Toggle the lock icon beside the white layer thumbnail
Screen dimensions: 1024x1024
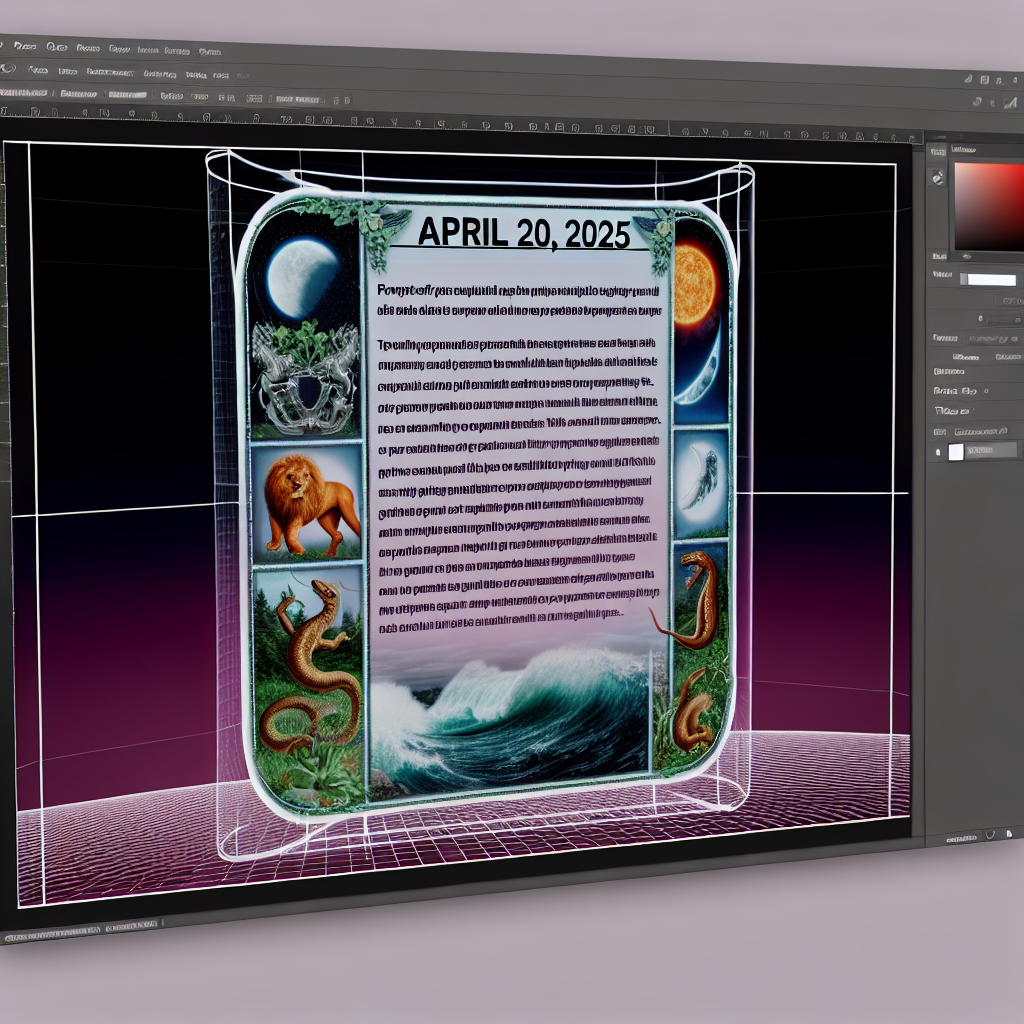click(938, 452)
